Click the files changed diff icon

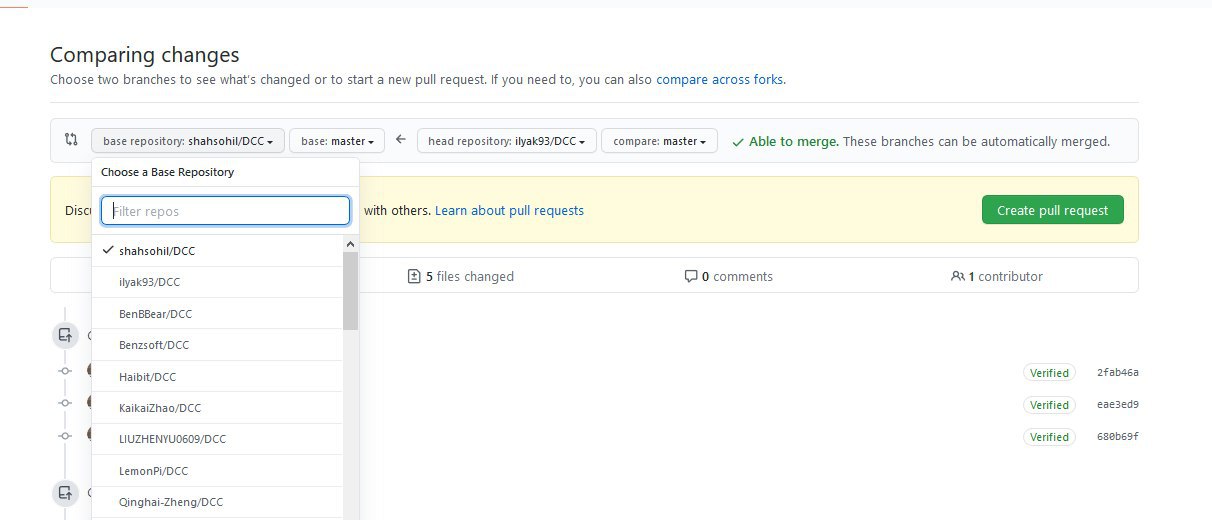[x=414, y=276]
